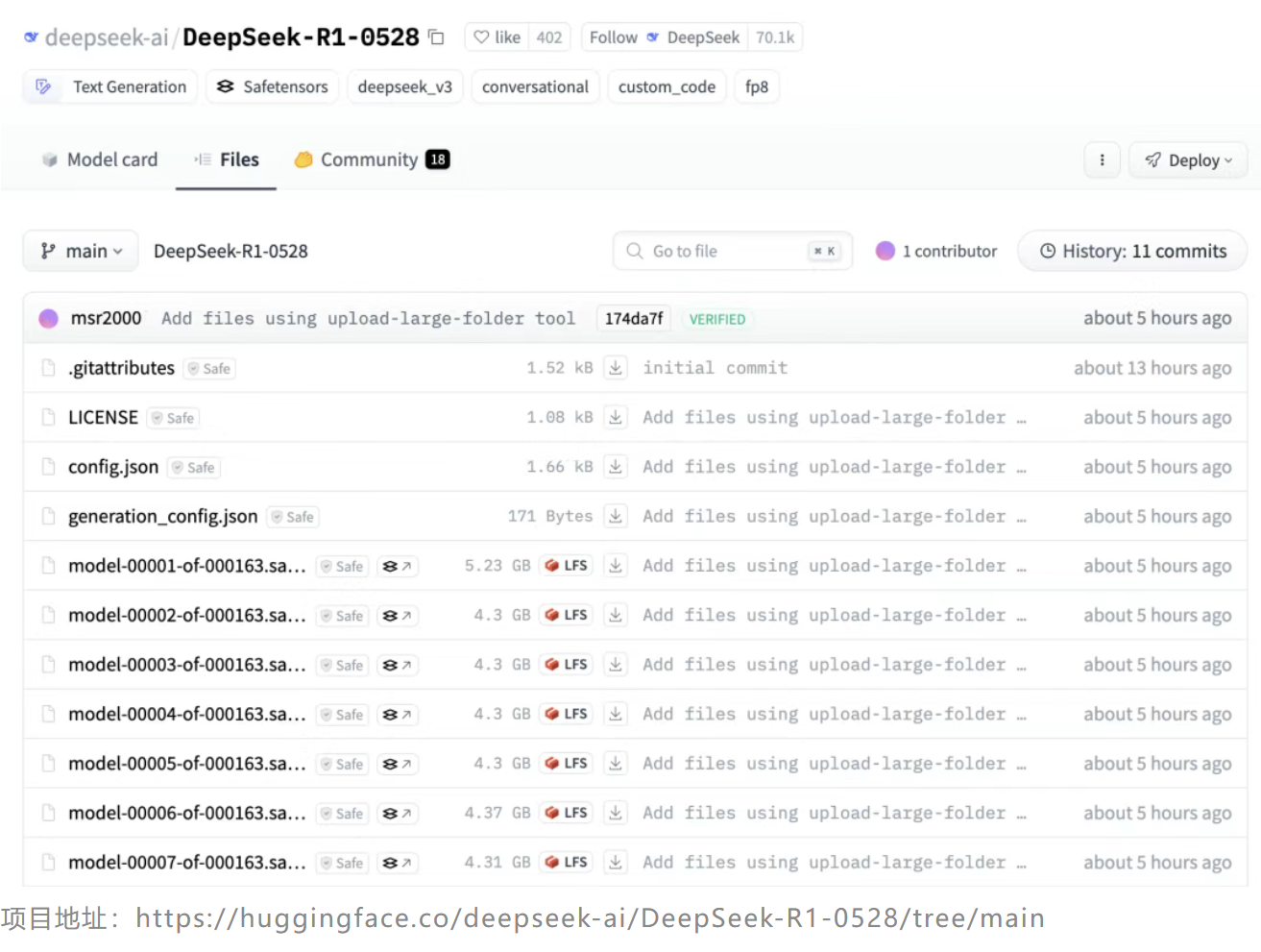Open the LICENSE file

point(103,417)
